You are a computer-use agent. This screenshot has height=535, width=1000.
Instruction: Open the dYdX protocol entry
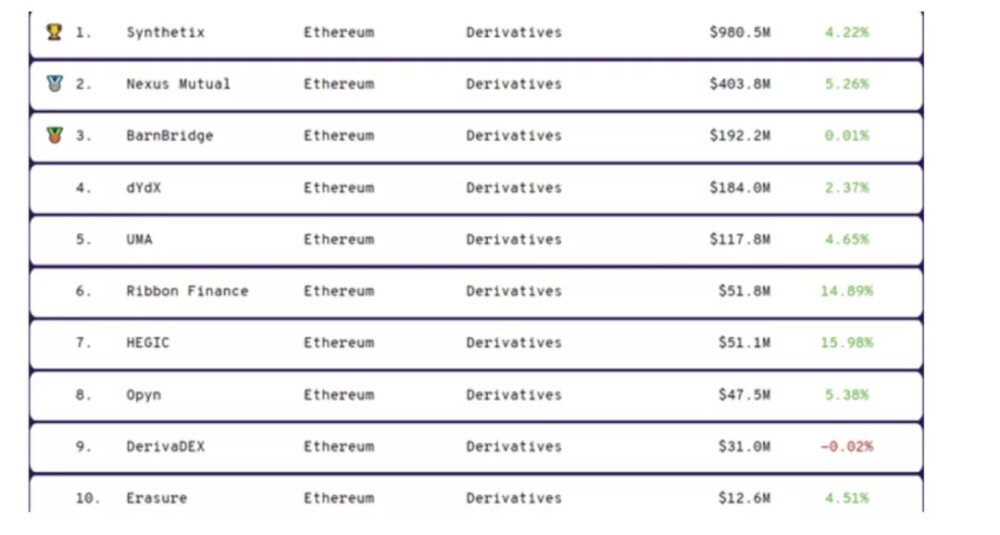(x=143, y=188)
